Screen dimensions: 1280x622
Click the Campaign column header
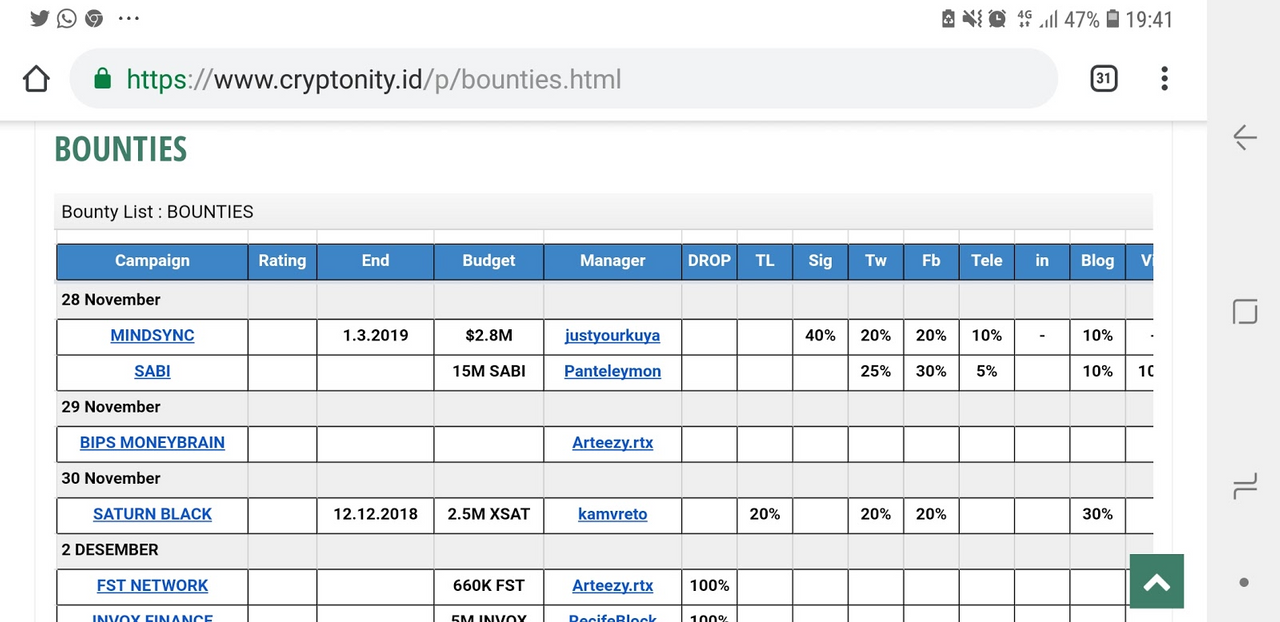152,261
